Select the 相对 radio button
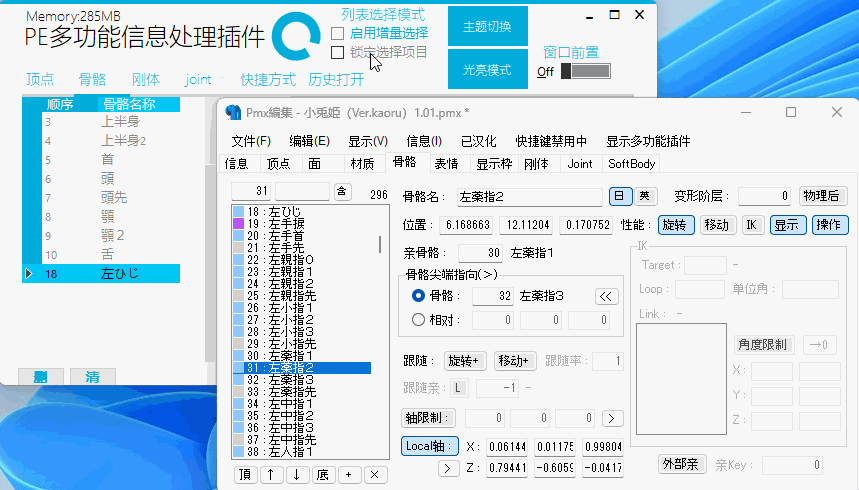 click(x=419, y=320)
